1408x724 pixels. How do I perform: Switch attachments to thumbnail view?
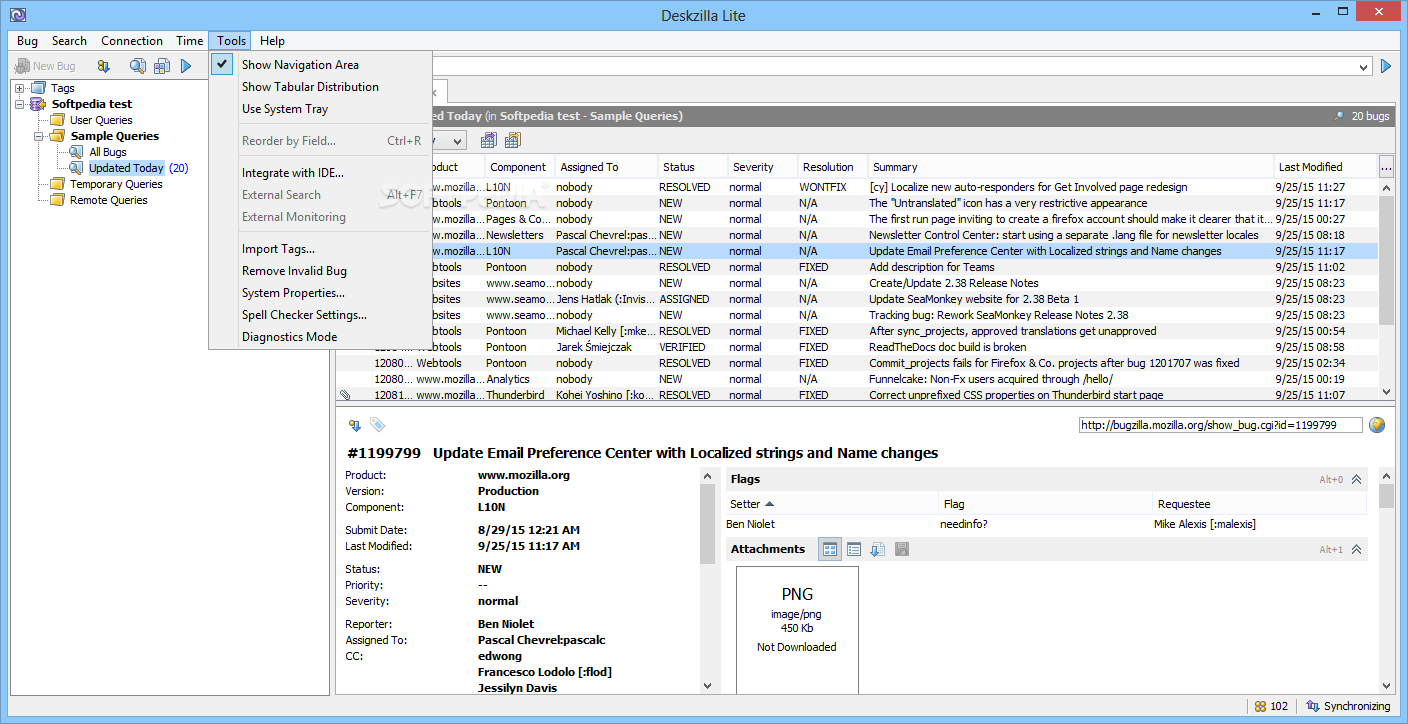tap(830, 549)
